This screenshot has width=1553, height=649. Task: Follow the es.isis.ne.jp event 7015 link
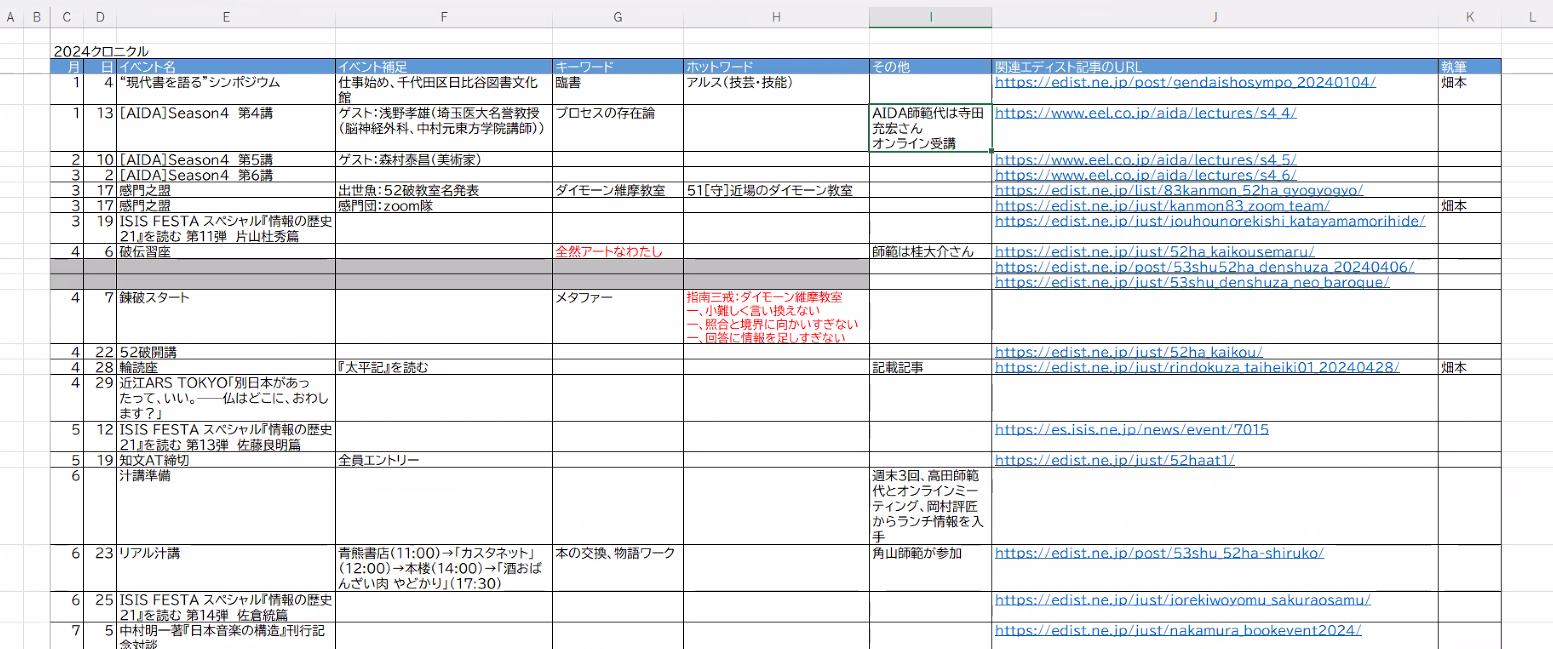[1131, 430]
